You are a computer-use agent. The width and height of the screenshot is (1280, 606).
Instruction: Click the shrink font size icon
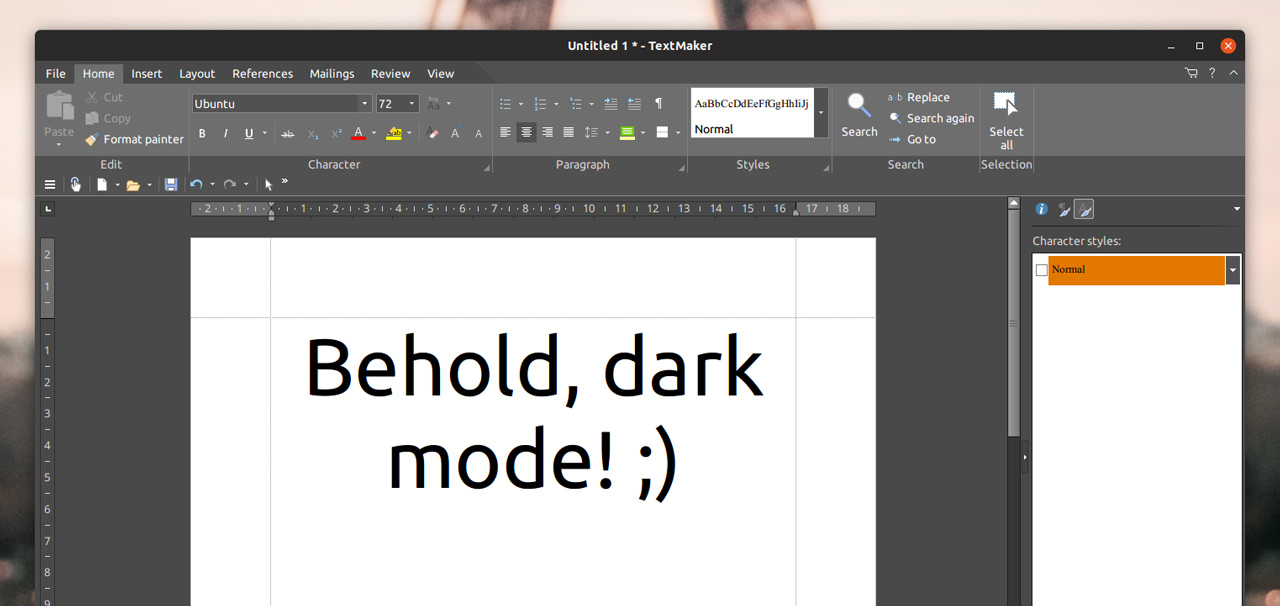pyautogui.click(x=478, y=133)
